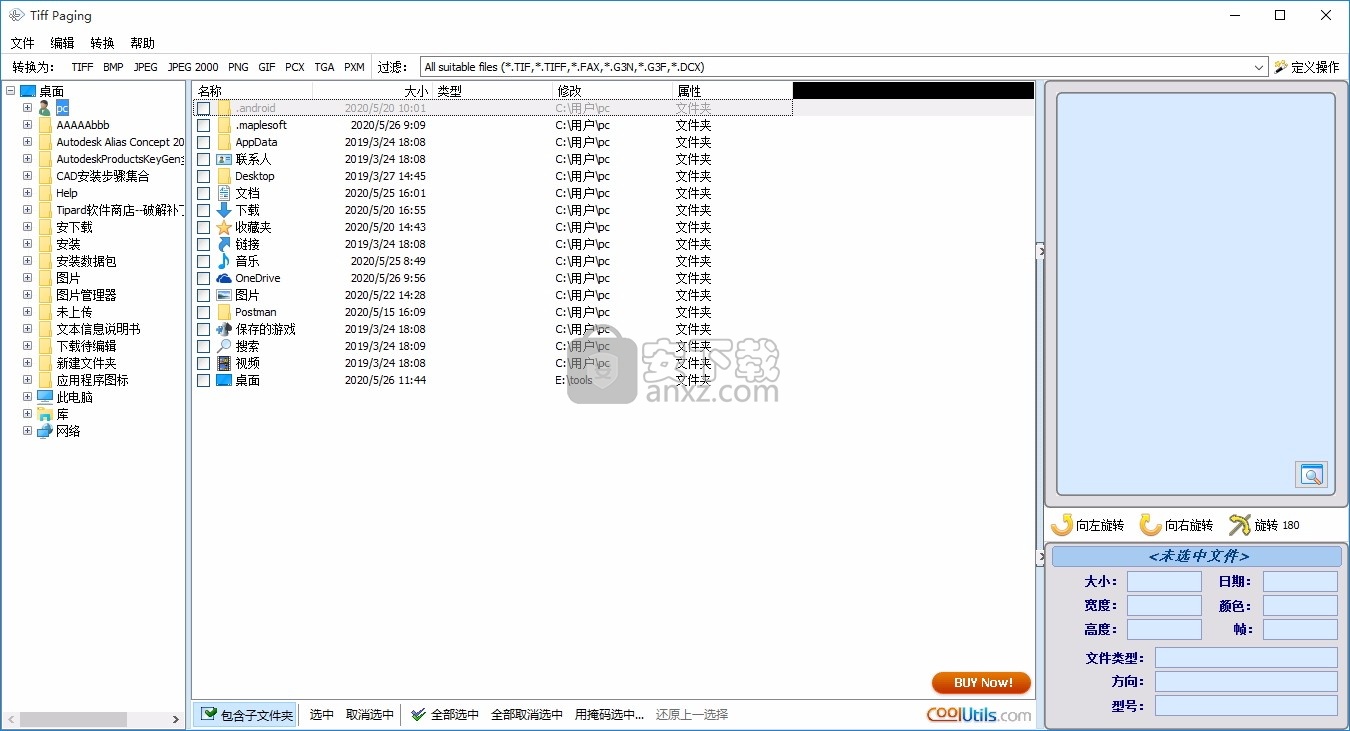The image size is (1350, 731).
Task: Click the This PC computer icon in tree
Action: (45, 397)
